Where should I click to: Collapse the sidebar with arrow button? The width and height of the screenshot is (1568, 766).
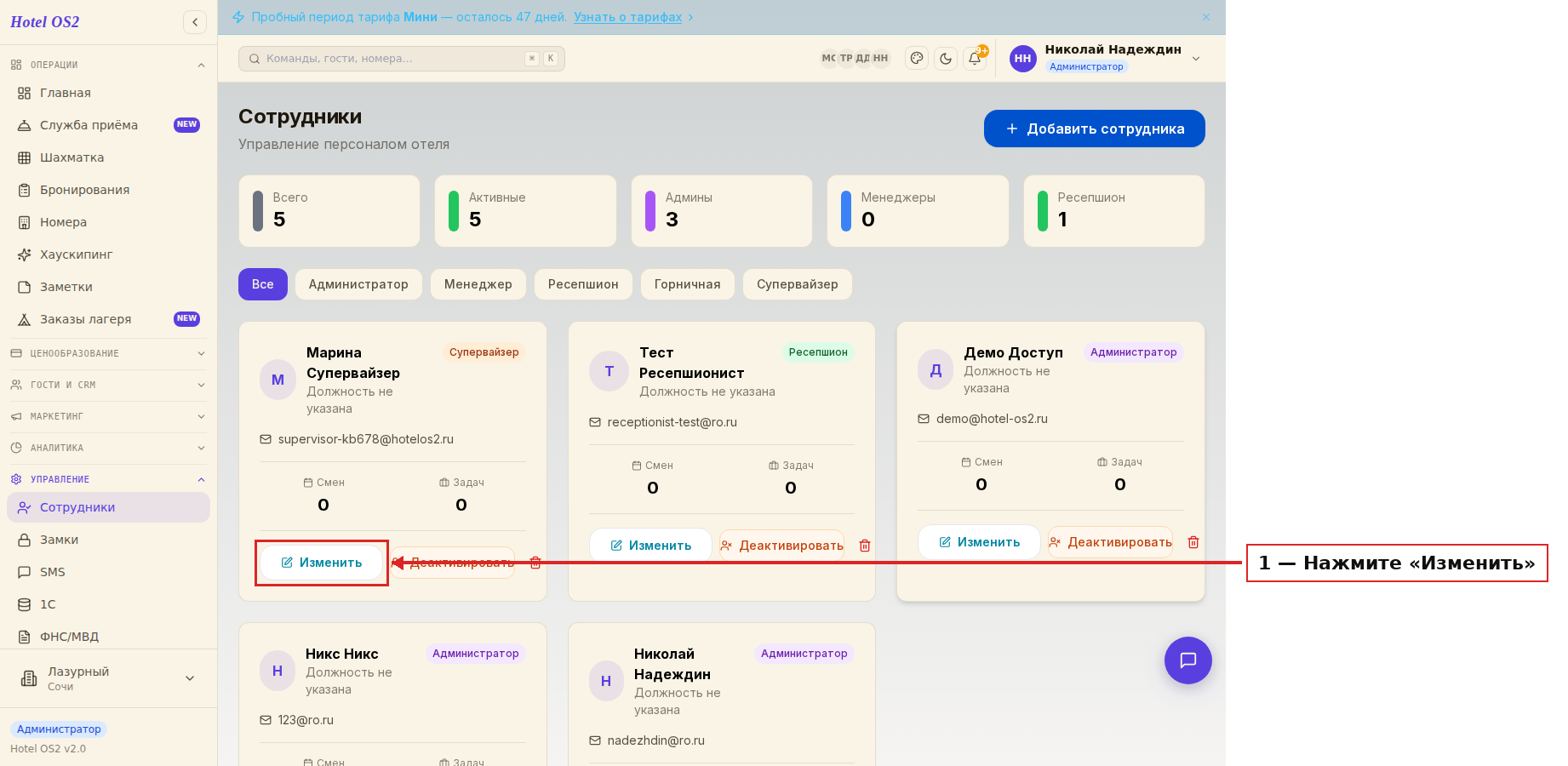coord(195,22)
